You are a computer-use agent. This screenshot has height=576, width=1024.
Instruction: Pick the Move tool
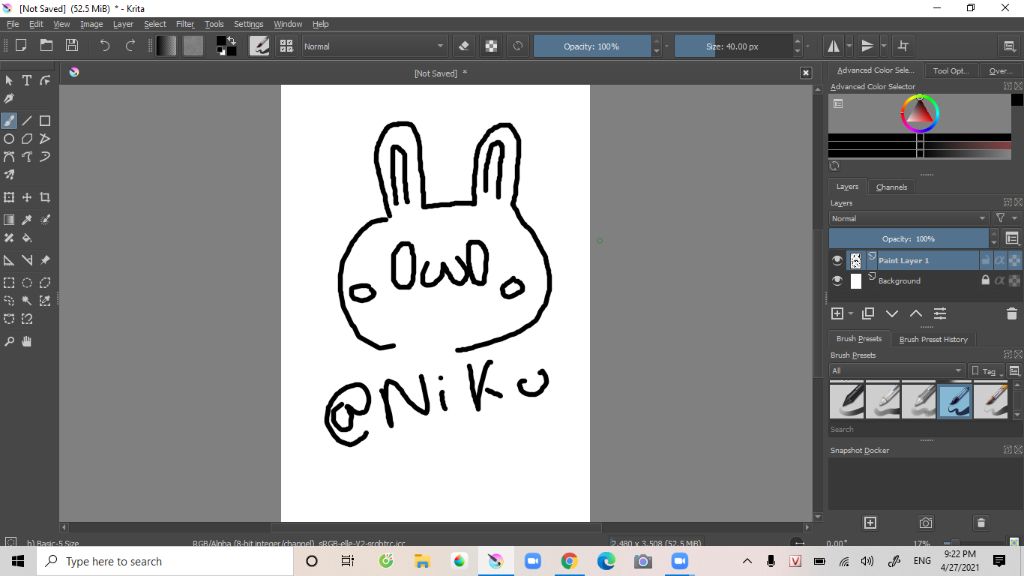tap(27, 197)
